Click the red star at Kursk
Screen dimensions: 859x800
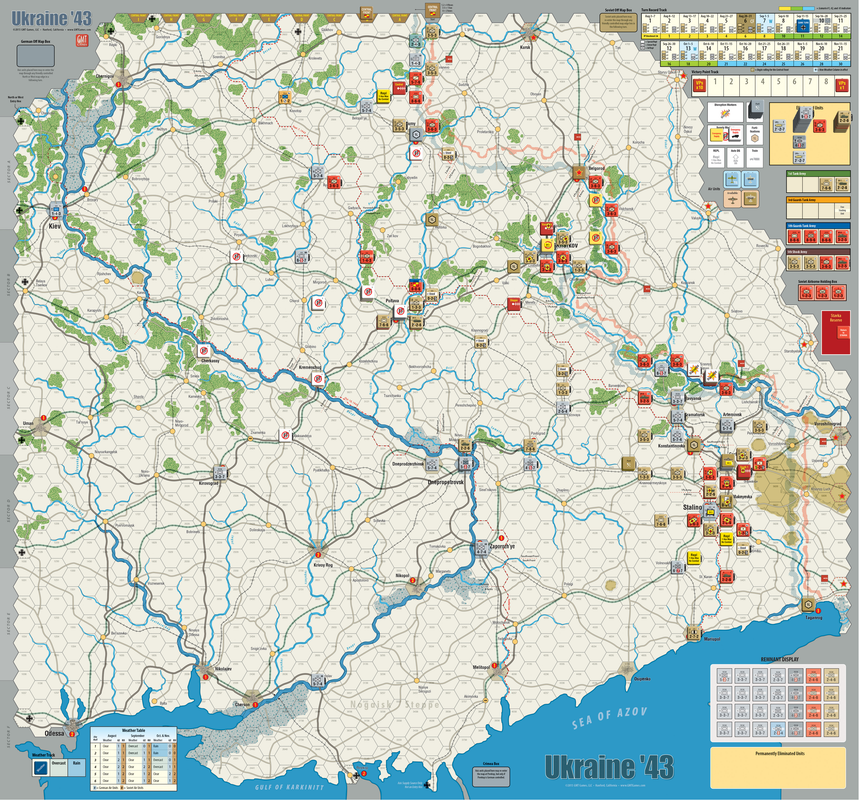click(534, 38)
